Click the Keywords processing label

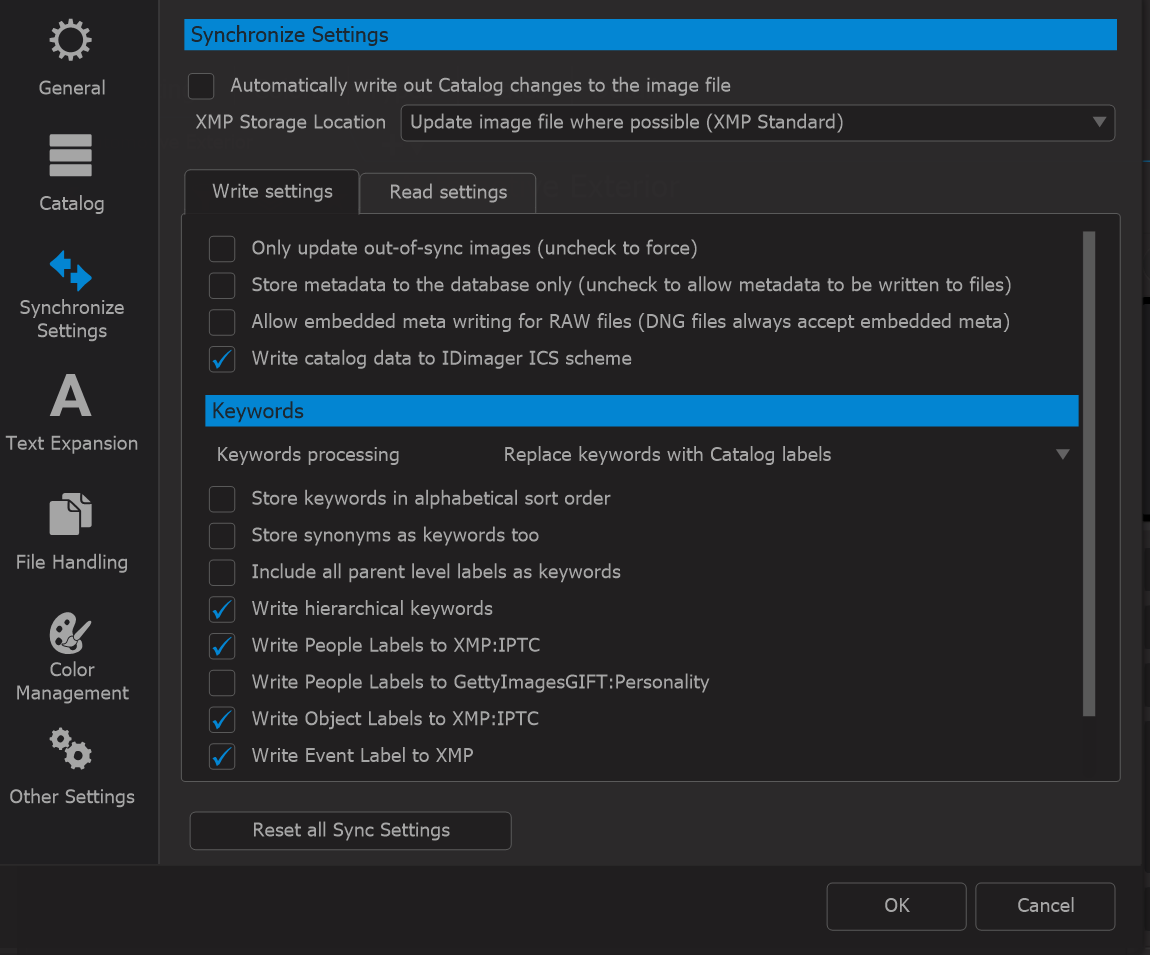click(x=308, y=455)
